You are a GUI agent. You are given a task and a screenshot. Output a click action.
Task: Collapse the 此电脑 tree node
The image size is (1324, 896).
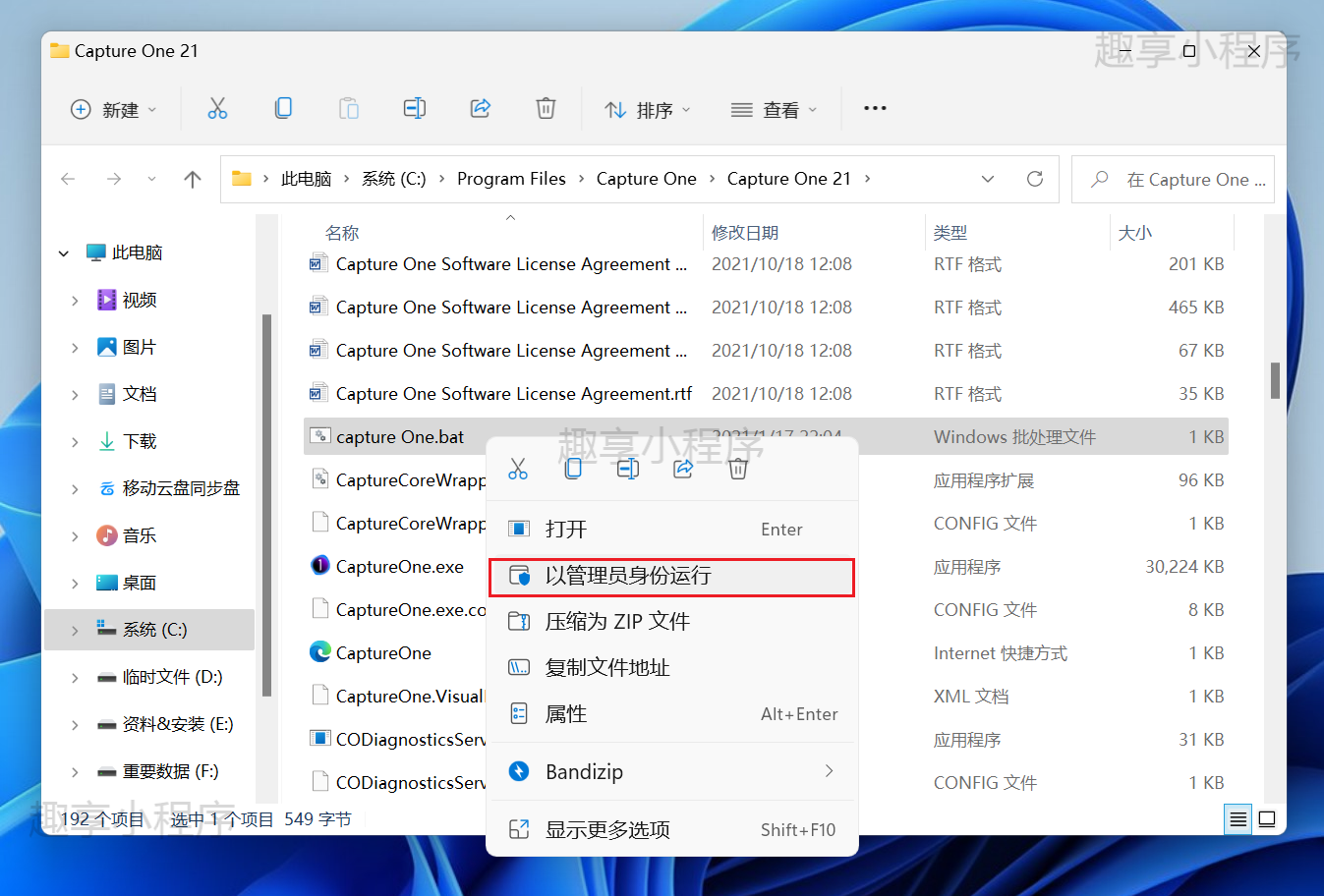tap(64, 253)
